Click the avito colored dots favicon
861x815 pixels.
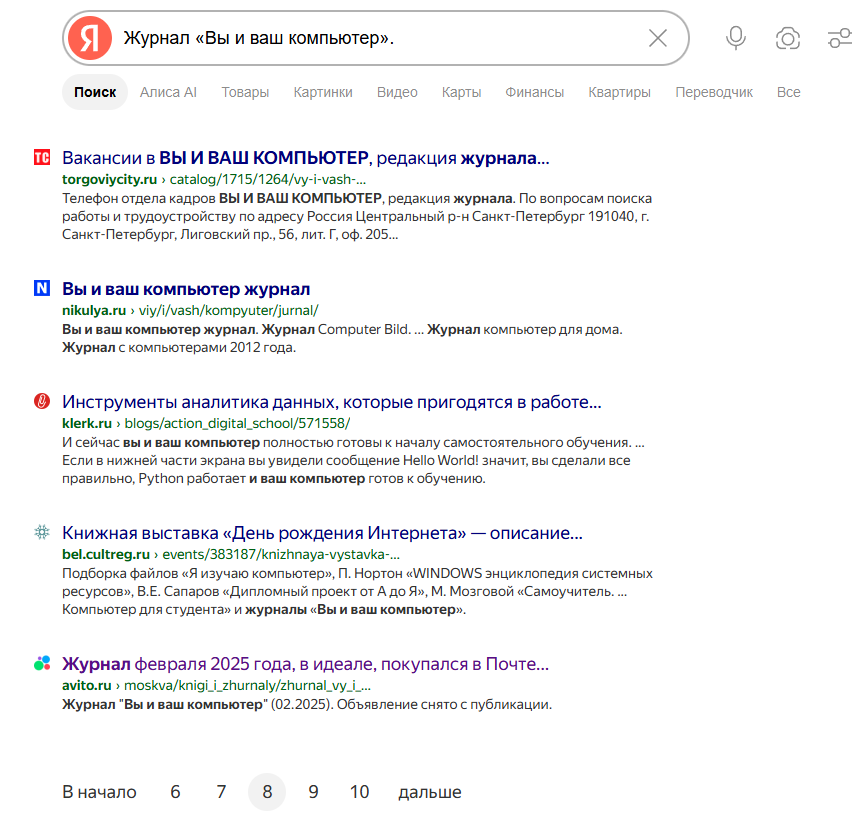[42, 663]
